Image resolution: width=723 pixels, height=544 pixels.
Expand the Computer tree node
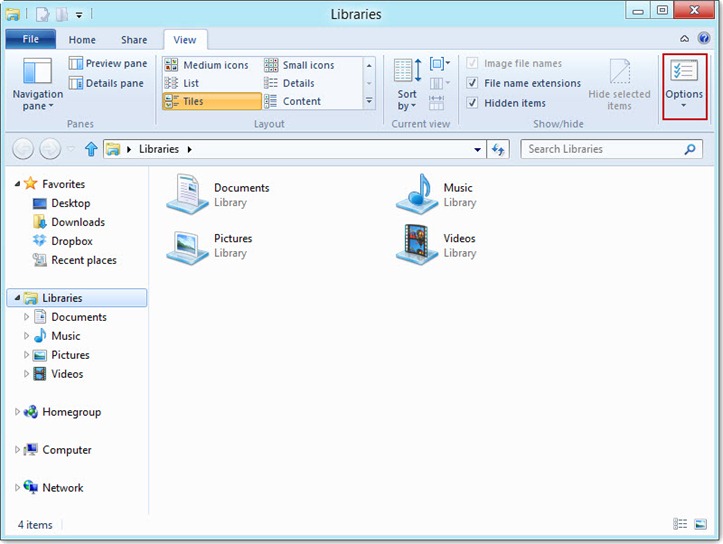(18, 450)
